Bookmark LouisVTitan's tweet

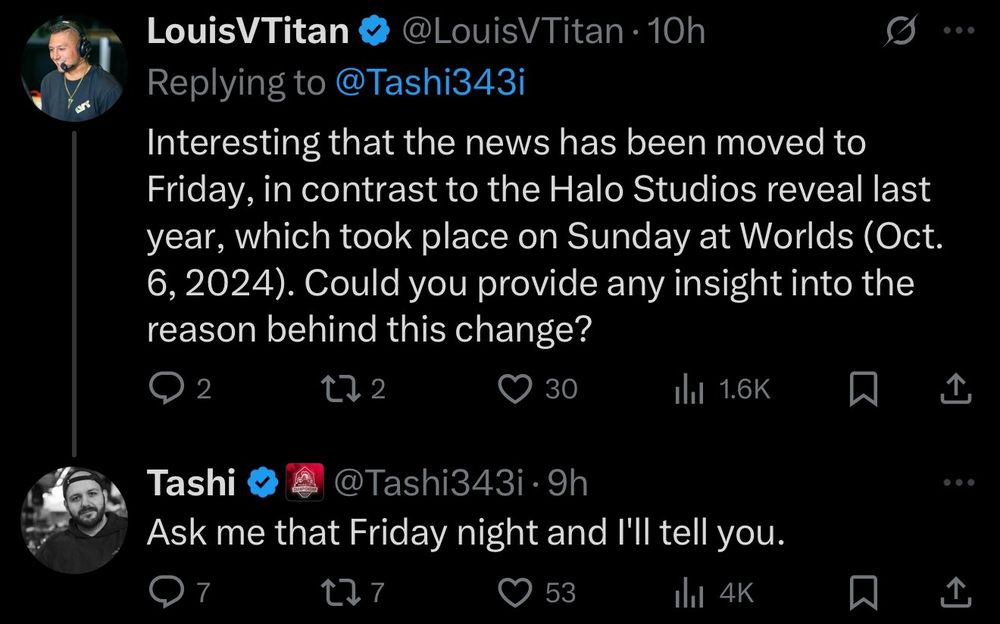coord(862,389)
